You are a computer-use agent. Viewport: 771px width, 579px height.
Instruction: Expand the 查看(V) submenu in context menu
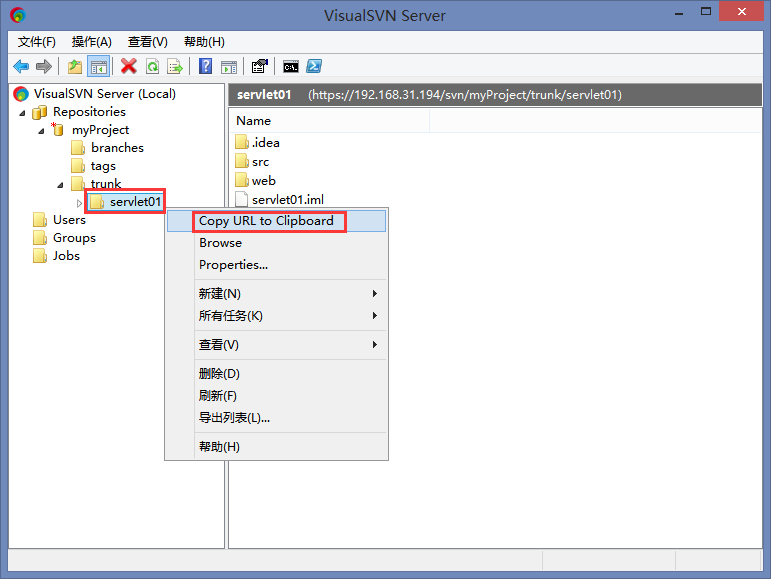[x=276, y=345]
